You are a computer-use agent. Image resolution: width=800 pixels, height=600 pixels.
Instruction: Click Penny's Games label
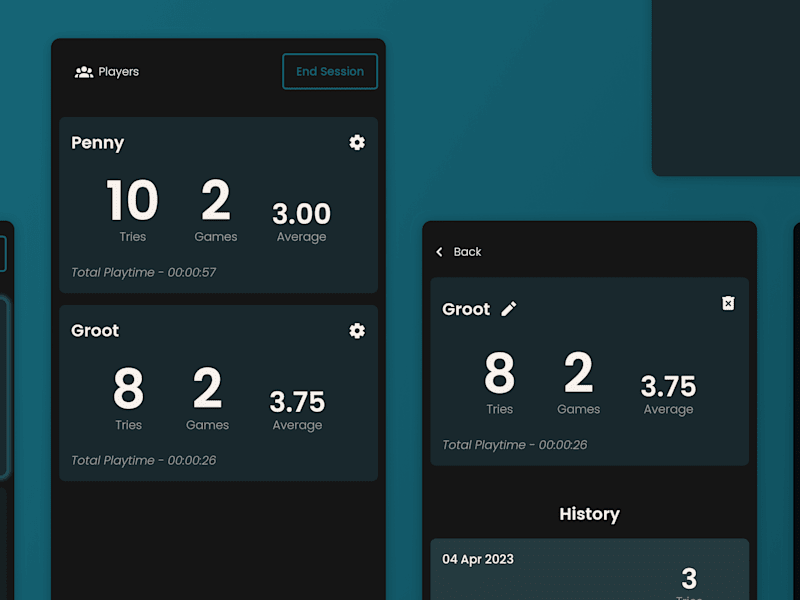click(216, 237)
